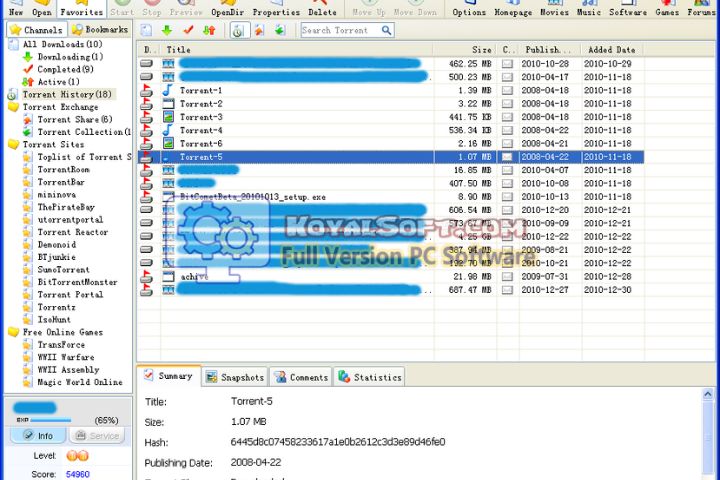Image resolution: width=720 pixels, height=480 pixels.
Task: Click the red checkmark completed filter icon
Action: pyautogui.click(x=188, y=30)
